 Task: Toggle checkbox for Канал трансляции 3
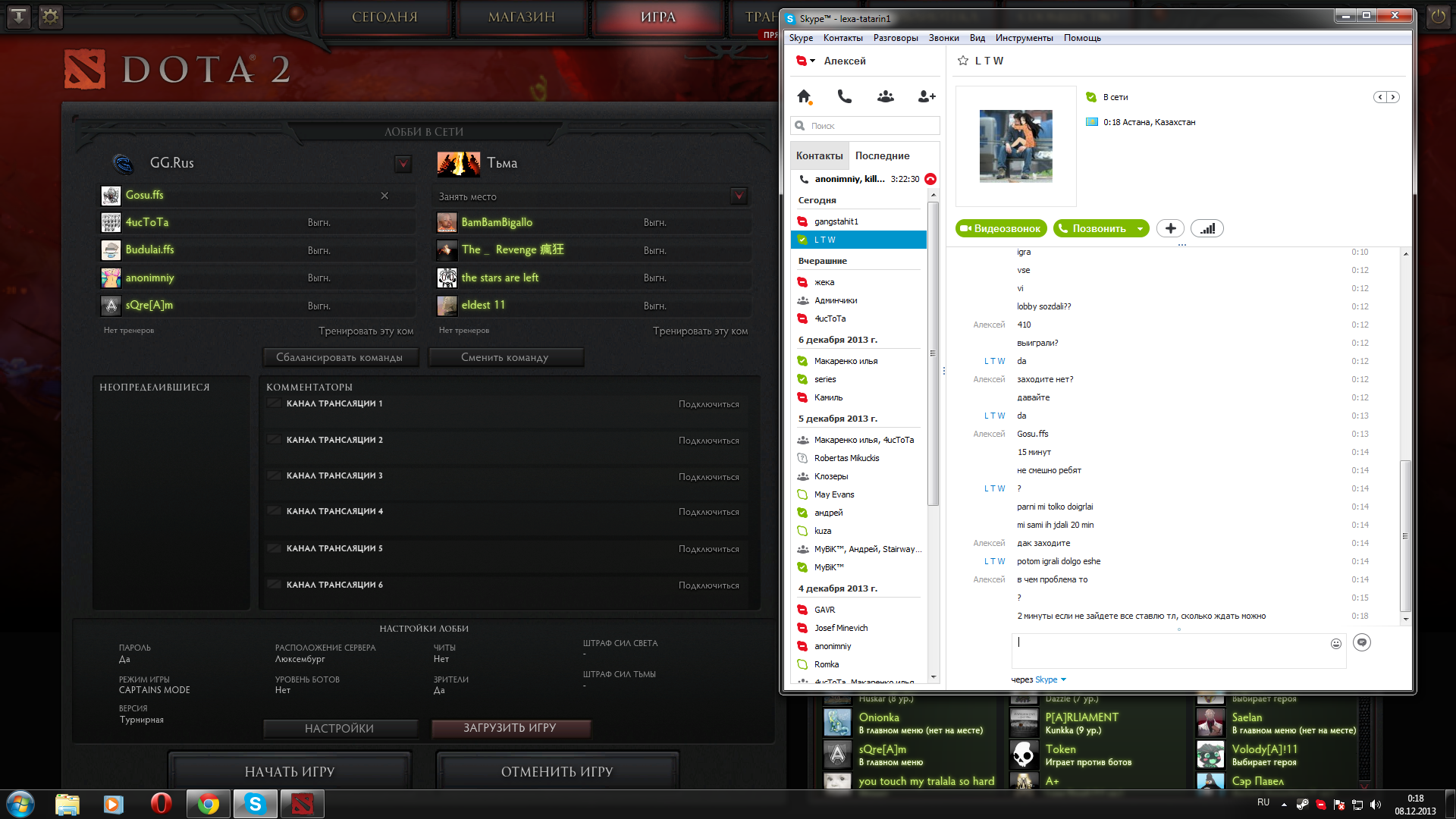coord(275,475)
